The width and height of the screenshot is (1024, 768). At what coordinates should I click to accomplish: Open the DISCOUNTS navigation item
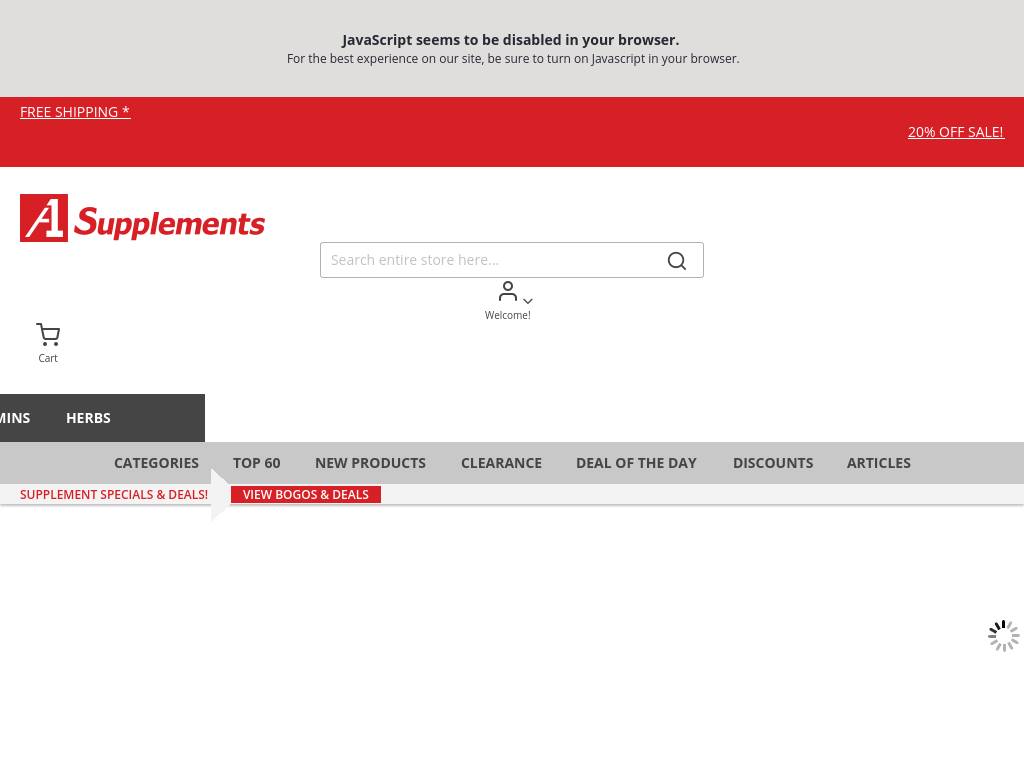772,463
